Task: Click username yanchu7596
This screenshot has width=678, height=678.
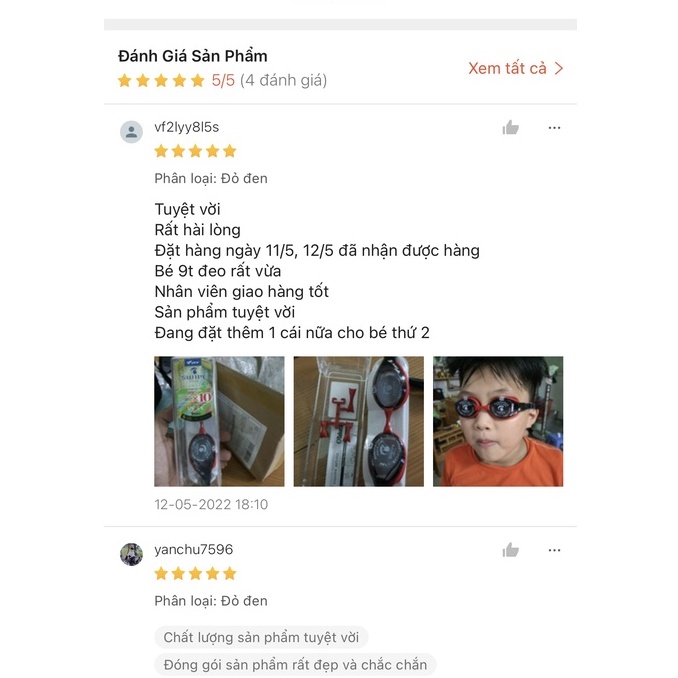Action: tap(194, 550)
